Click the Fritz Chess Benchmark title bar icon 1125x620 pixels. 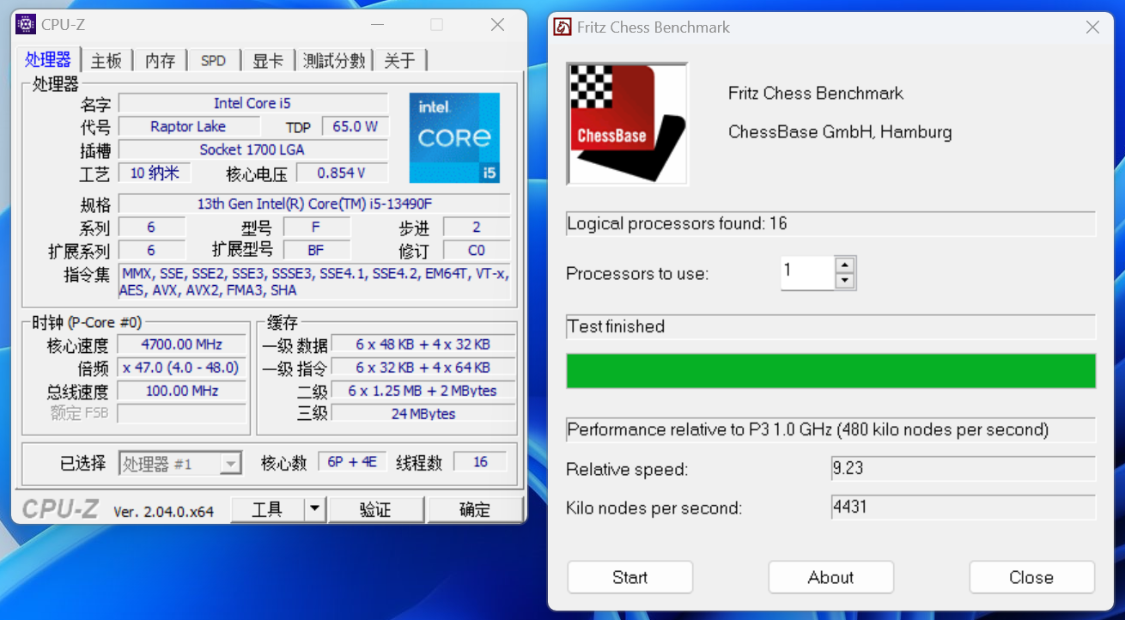click(563, 27)
